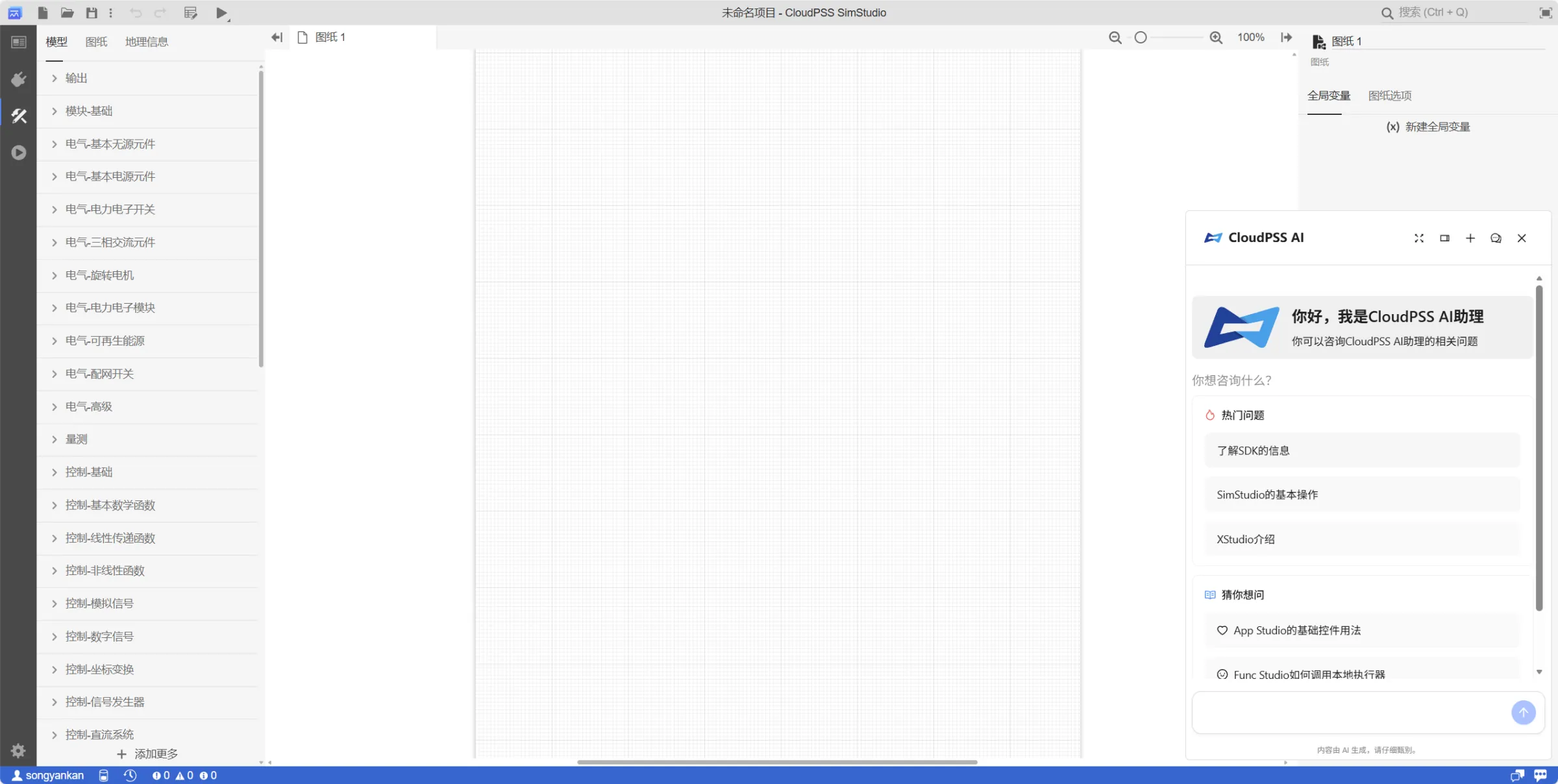Click 新建全局变量 button

click(1428, 127)
